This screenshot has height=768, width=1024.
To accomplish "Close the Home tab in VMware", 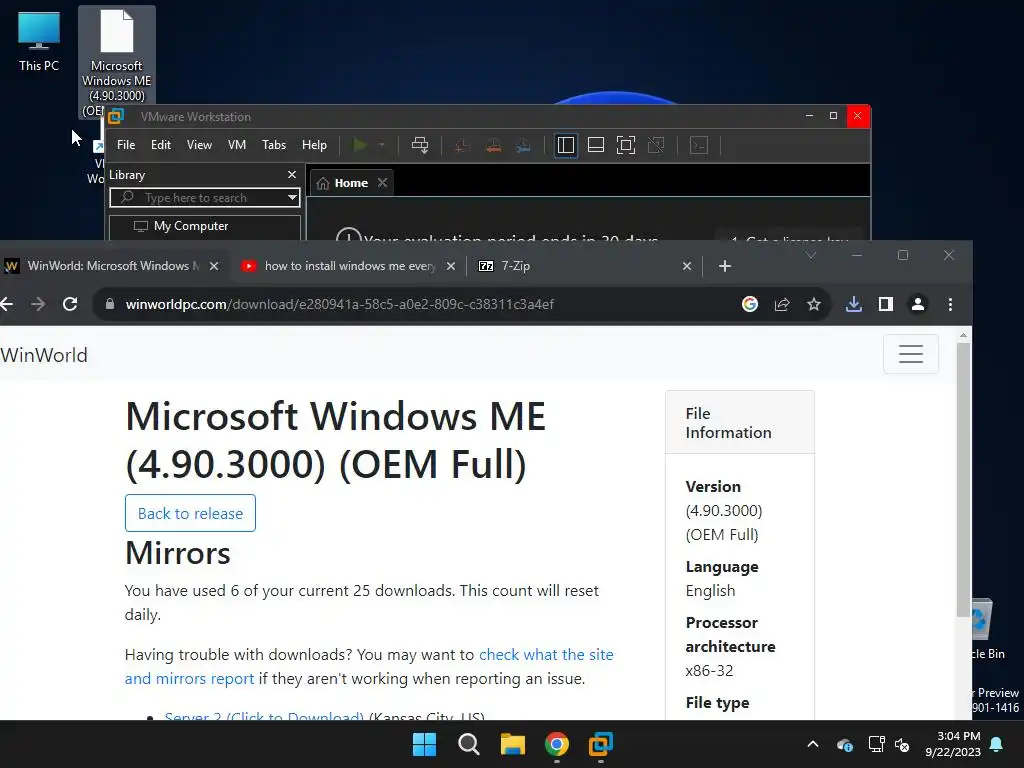I will pos(383,183).
